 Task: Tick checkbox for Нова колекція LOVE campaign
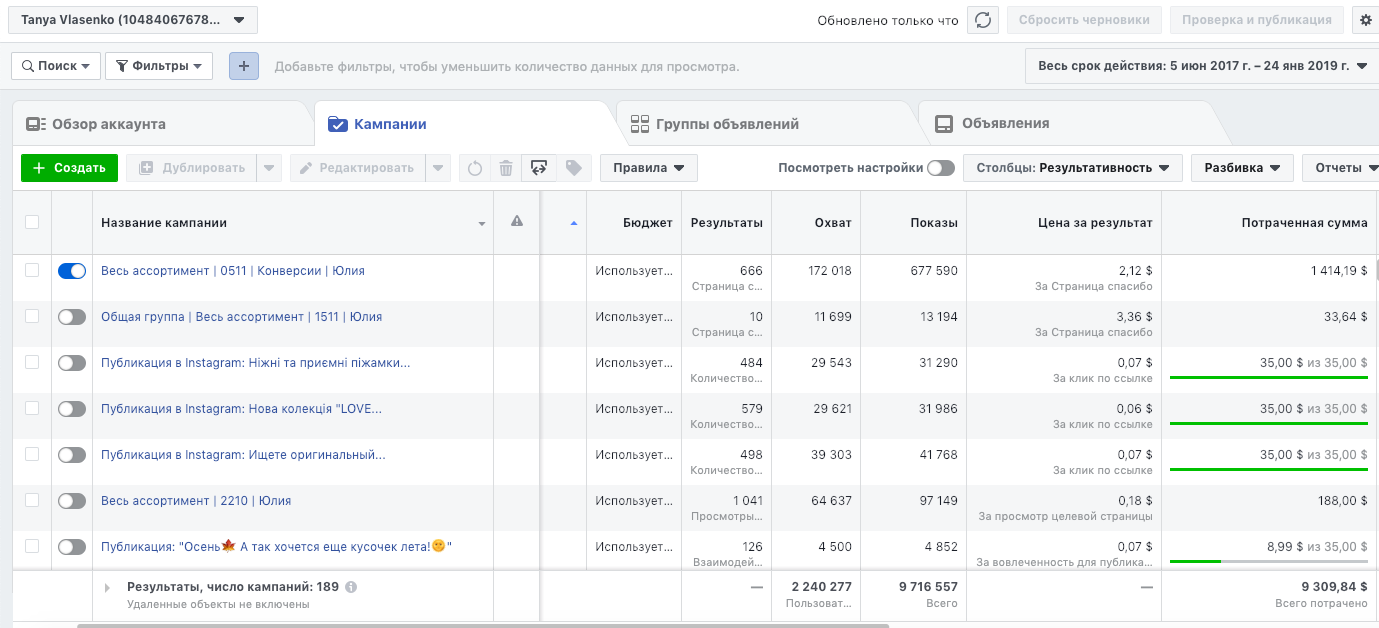click(32, 408)
